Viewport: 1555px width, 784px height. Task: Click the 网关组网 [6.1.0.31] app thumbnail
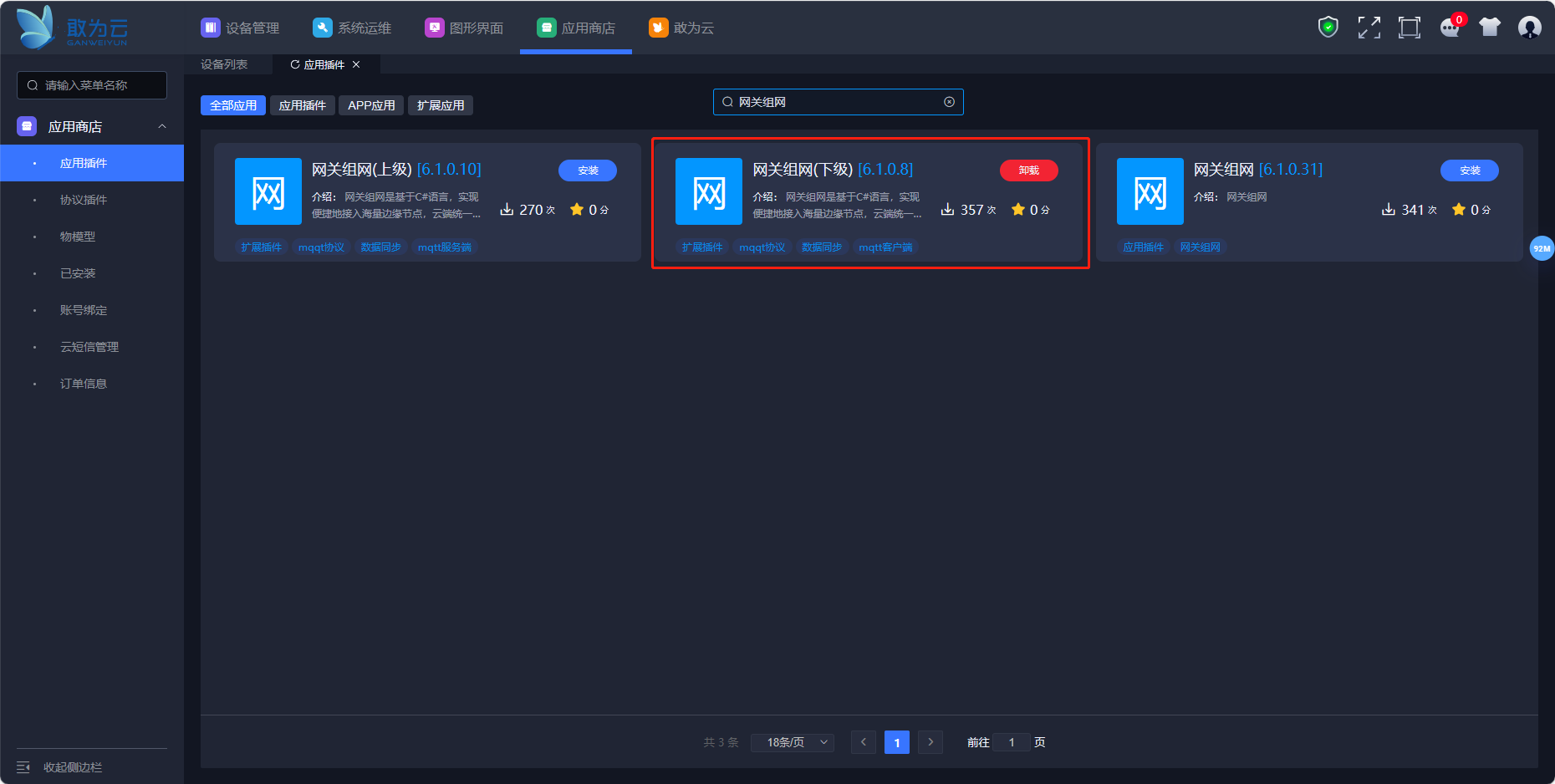1150,191
